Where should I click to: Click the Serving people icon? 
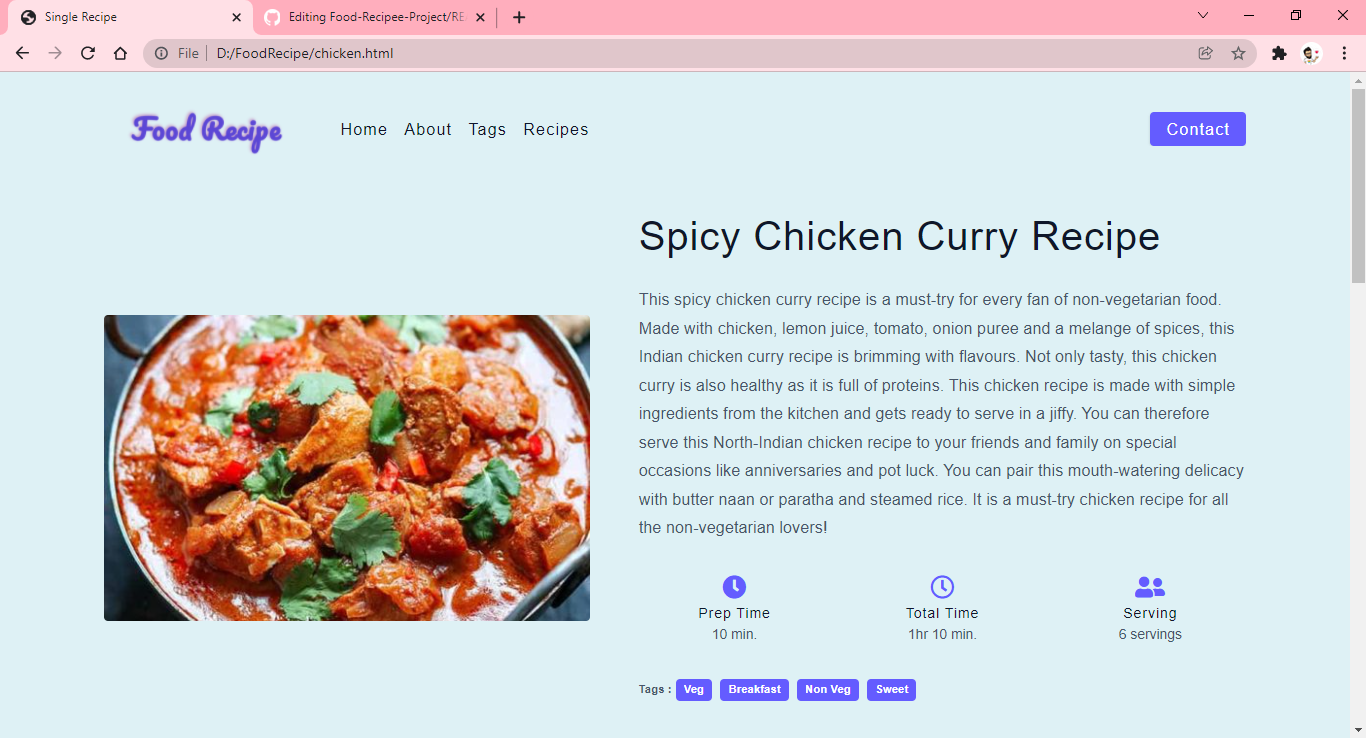coord(1150,586)
